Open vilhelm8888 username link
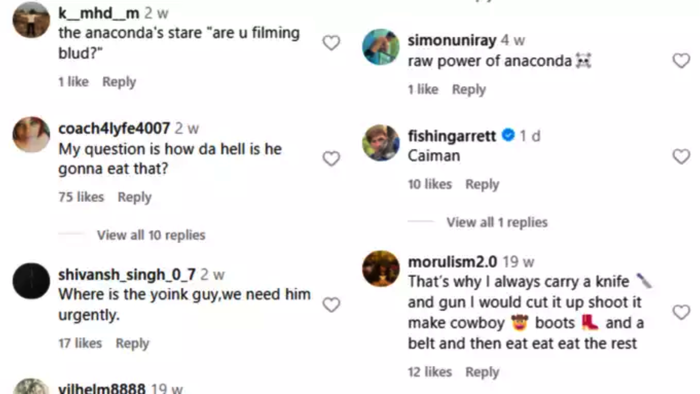Viewport: 700px width, 394px height. (x=102, y=388)
